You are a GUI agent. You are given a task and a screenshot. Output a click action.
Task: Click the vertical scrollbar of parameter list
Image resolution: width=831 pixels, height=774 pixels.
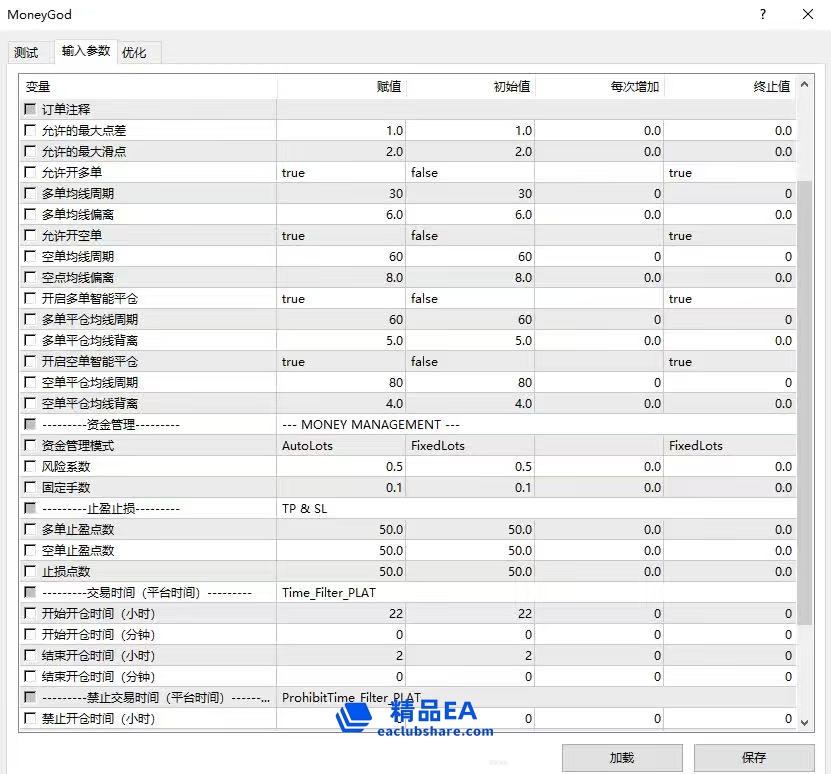(x=806, y=400)
